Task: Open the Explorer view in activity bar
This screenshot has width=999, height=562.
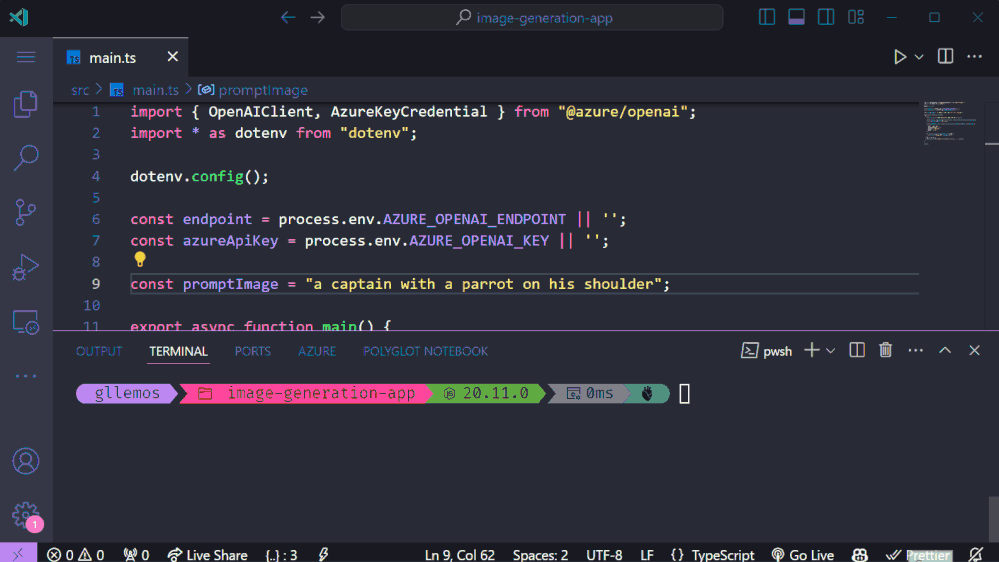Action: (x=26, y=104)
